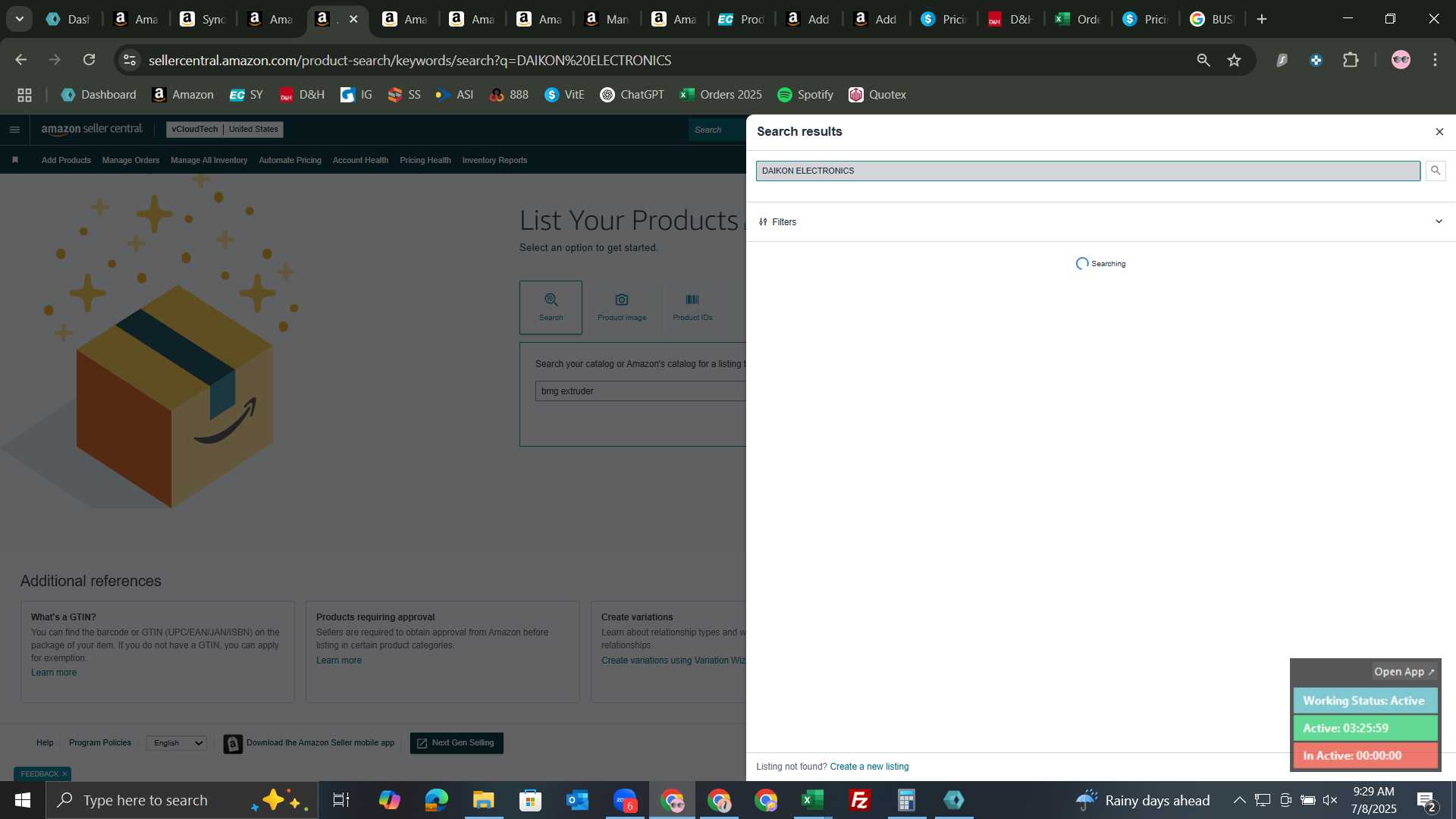Click Open App in time tracker widget
The image size is (1456, 819).
coord(1404,672)
